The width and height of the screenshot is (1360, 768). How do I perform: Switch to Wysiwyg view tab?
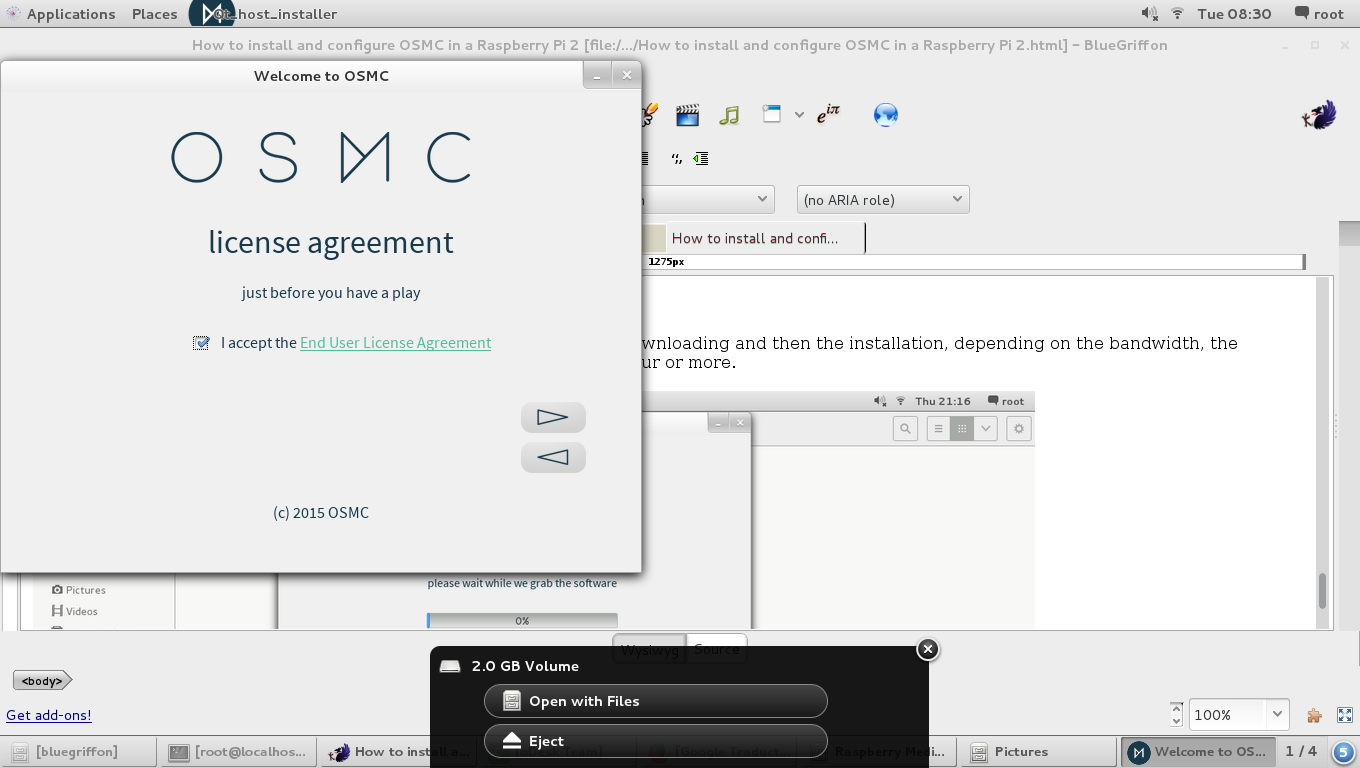tap(649, 649)
